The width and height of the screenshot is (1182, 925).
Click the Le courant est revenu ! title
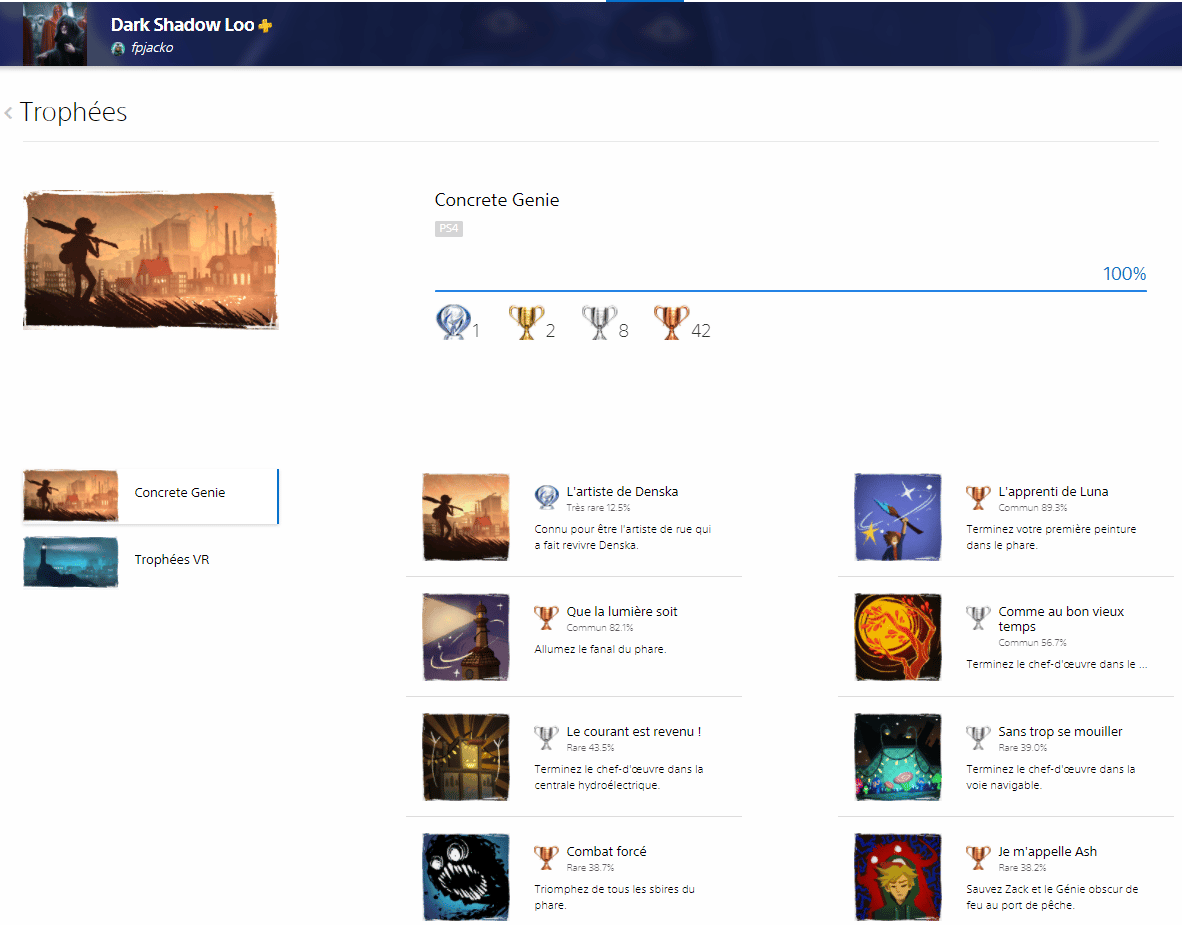(634, 731)
